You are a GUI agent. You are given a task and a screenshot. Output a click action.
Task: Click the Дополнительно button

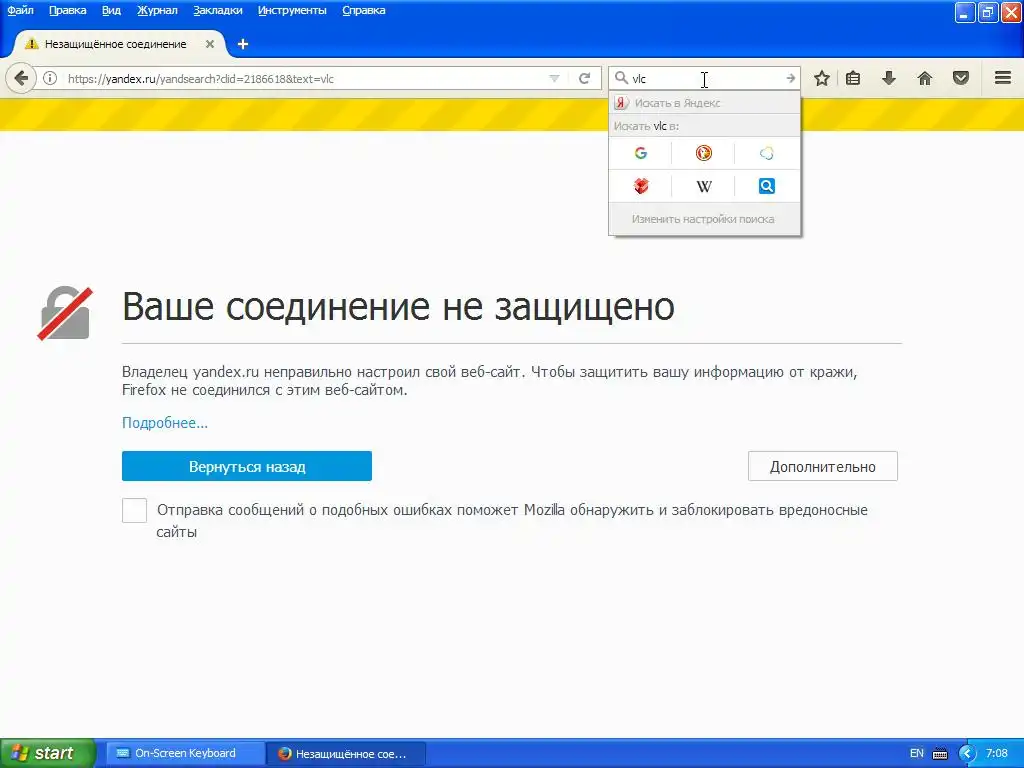pyautogui.click(x=823, y=466)
